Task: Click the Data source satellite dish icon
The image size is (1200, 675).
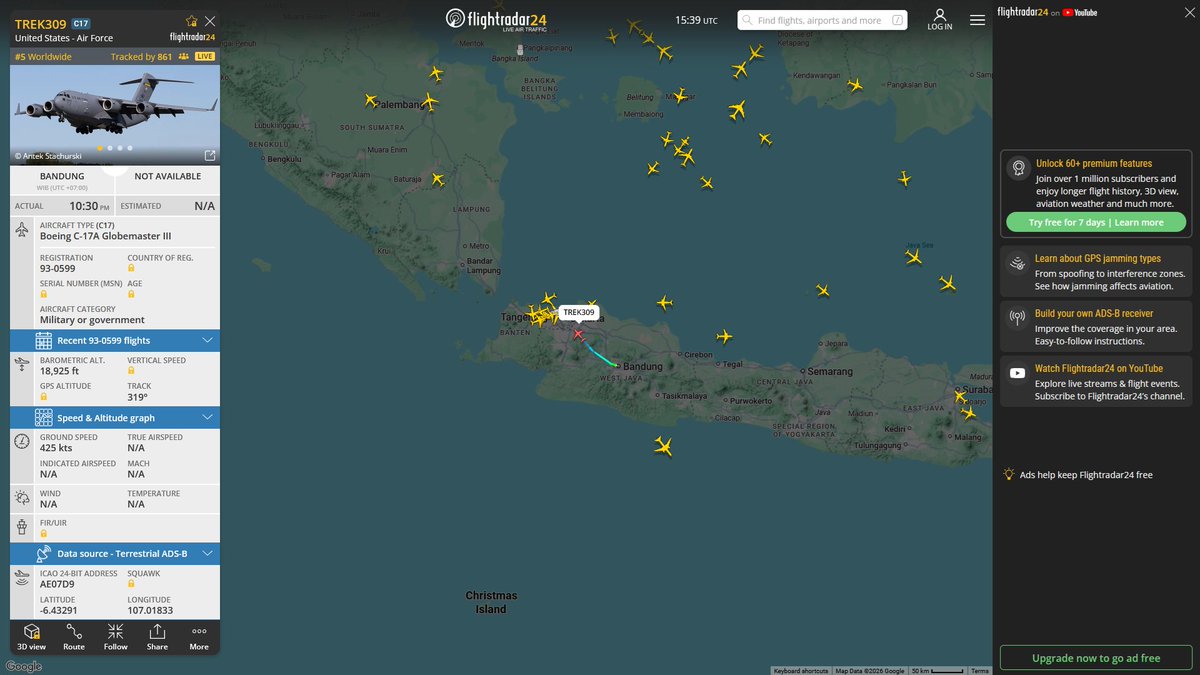Action: tap(44, 552)
